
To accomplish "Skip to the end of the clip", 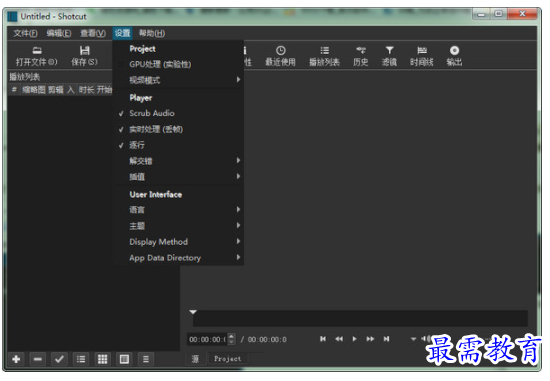I will 386,339.
